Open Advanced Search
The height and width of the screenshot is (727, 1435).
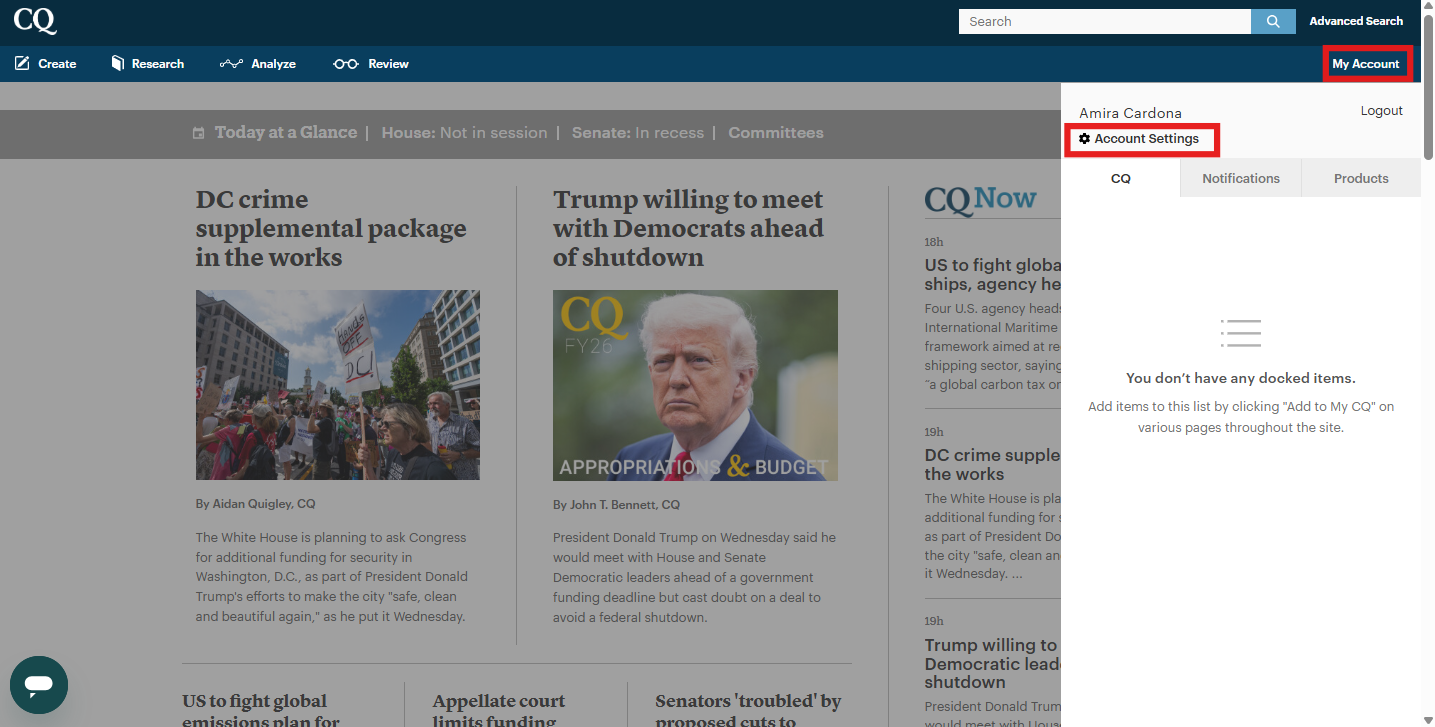[x=1356, y=21]
